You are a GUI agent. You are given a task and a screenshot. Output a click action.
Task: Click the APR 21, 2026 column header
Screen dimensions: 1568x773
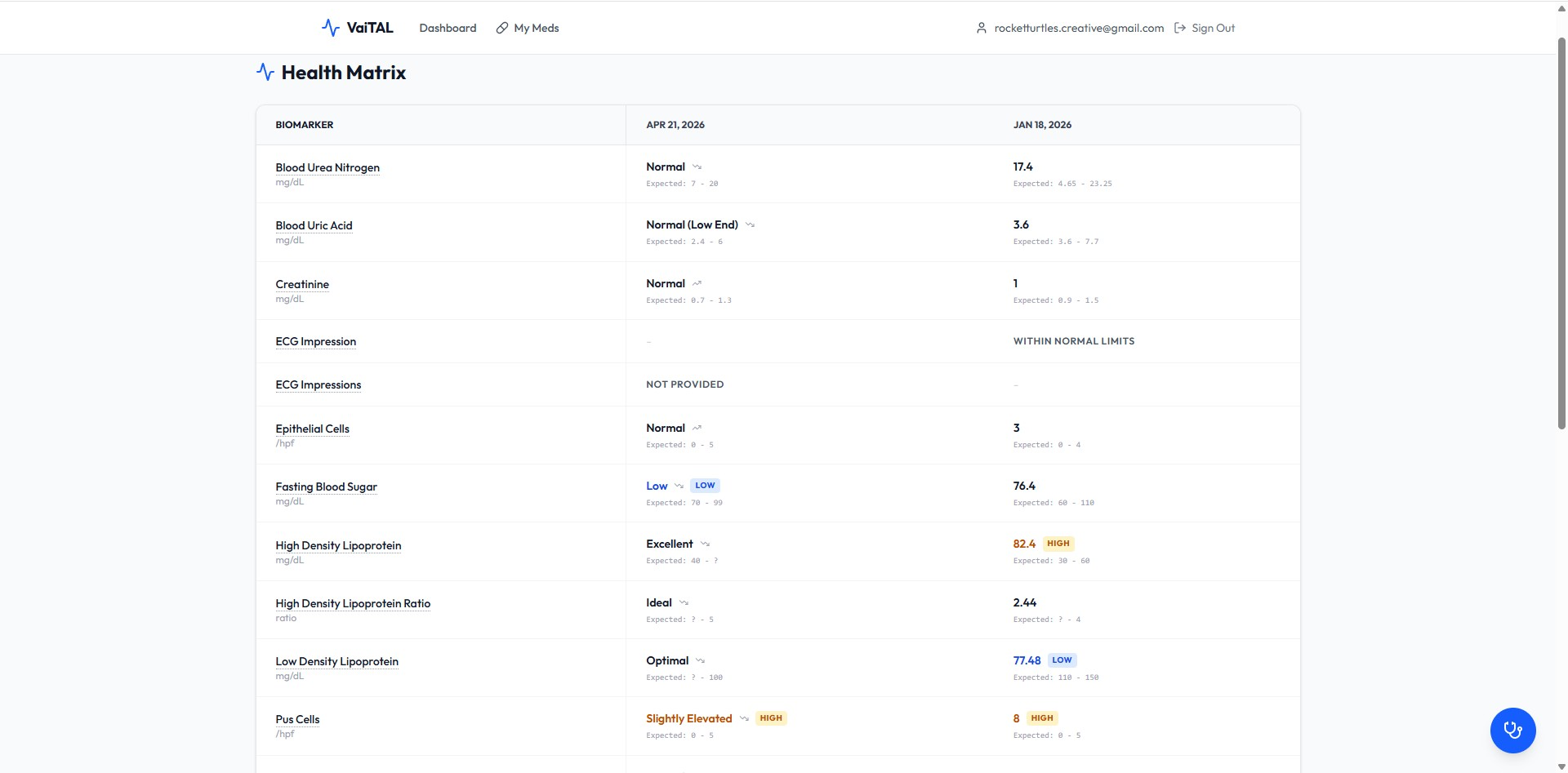click(675, 125)
